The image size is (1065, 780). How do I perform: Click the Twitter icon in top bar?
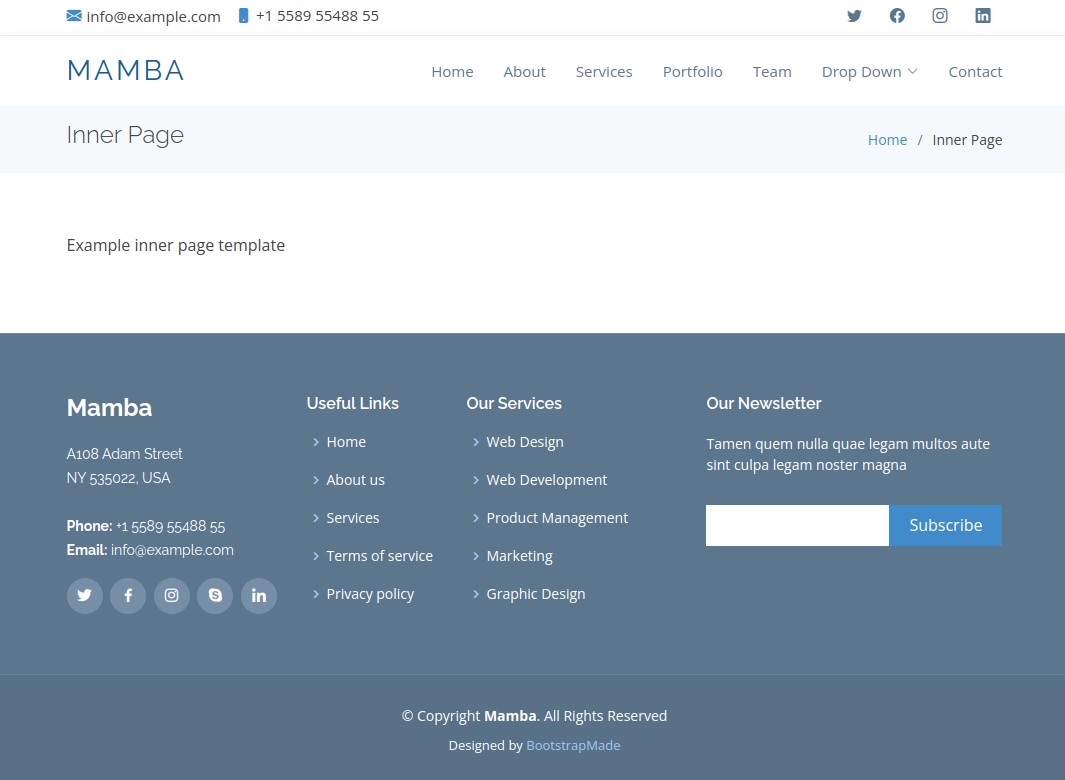(854, 16)
